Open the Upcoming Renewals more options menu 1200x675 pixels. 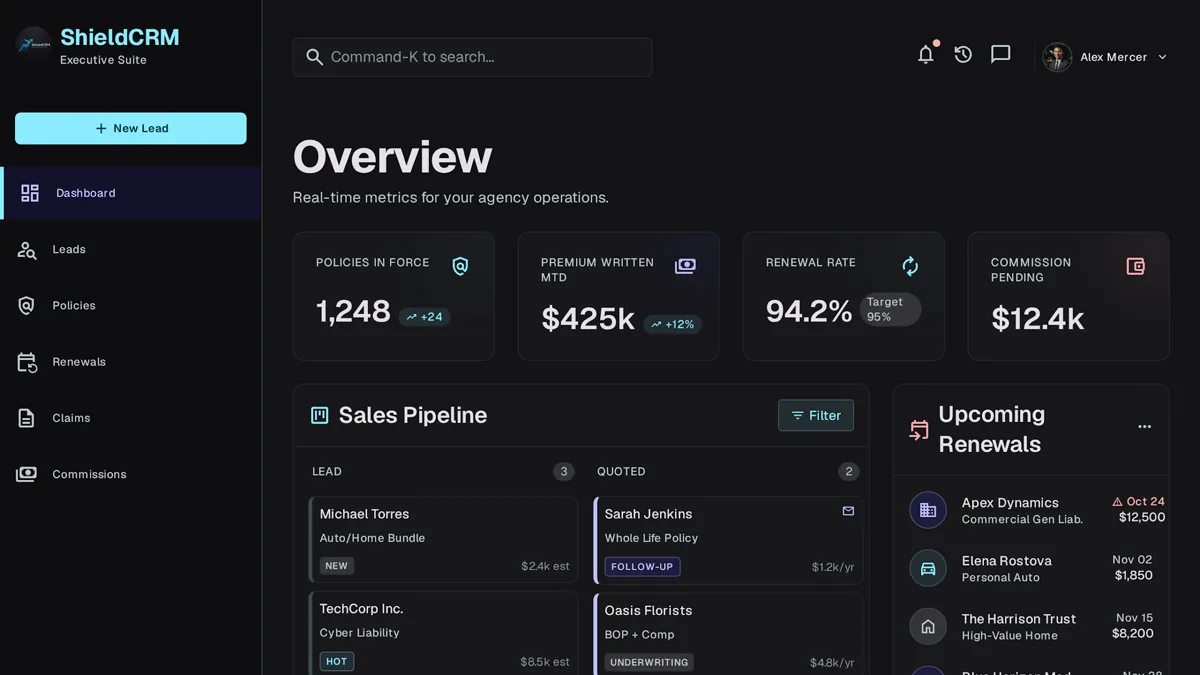coord(1145,427)
